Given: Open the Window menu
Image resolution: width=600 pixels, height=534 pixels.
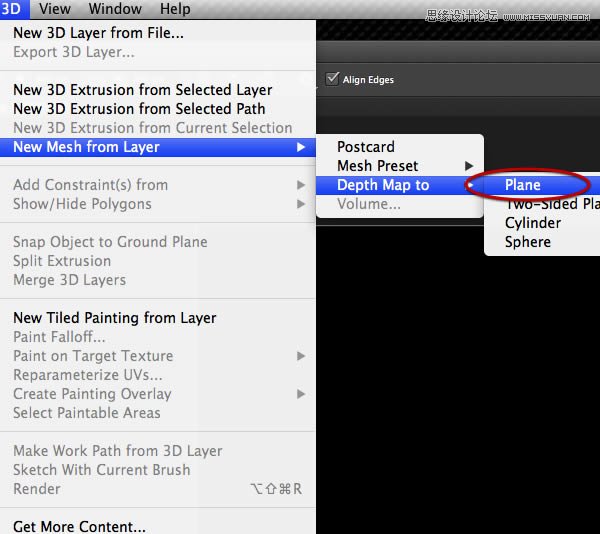Looking at the screenshot, I should click(x=115, y=9).
